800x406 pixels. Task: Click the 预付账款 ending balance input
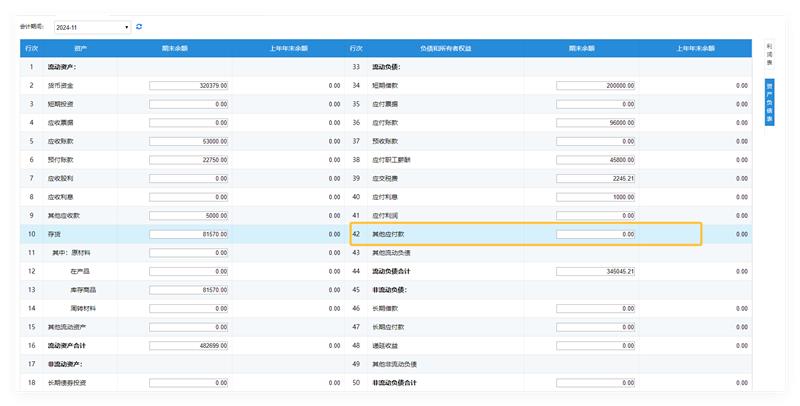click(x=189, y=159)
